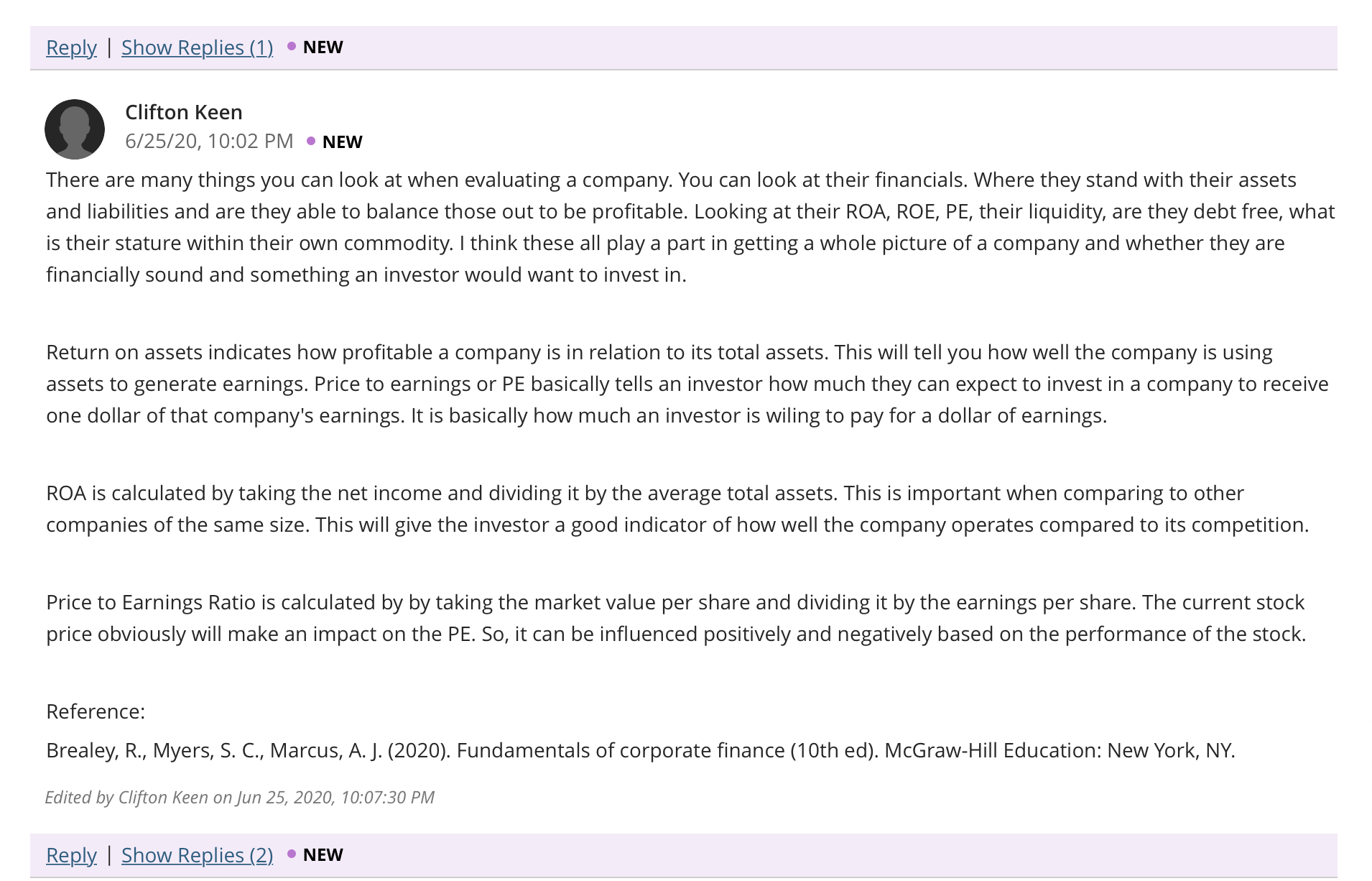This screenshot has width=1372, height=881.
Task: Click the Clifton Keen profile avatar
Action: click(75, 129)
